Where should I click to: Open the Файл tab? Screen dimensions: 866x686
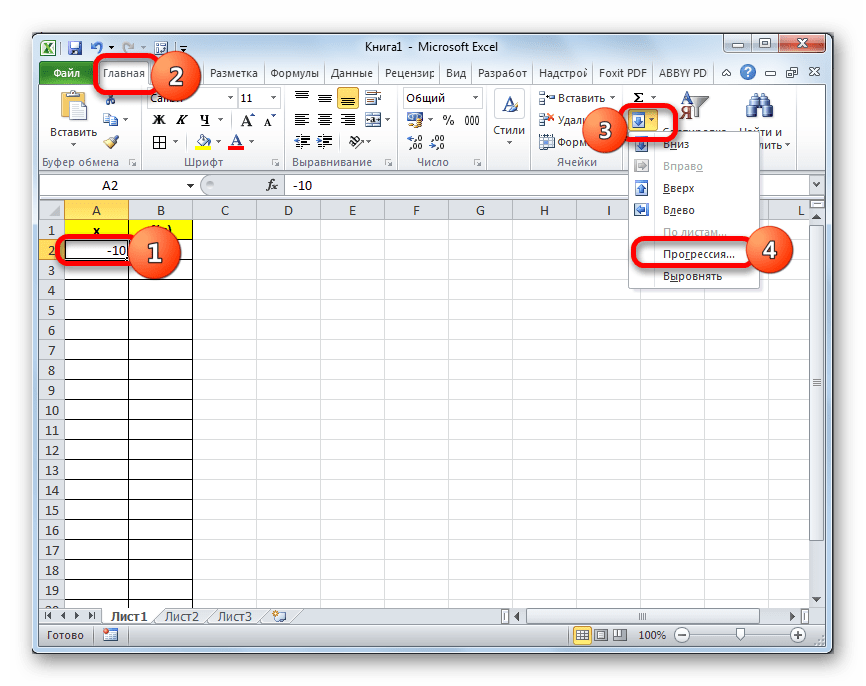[66, 73]
